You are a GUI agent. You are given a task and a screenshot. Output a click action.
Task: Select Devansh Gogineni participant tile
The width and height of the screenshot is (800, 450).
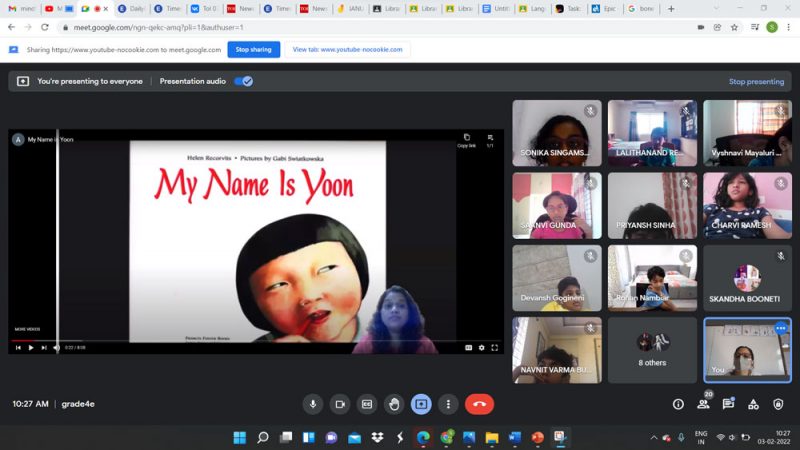point(557,278)
